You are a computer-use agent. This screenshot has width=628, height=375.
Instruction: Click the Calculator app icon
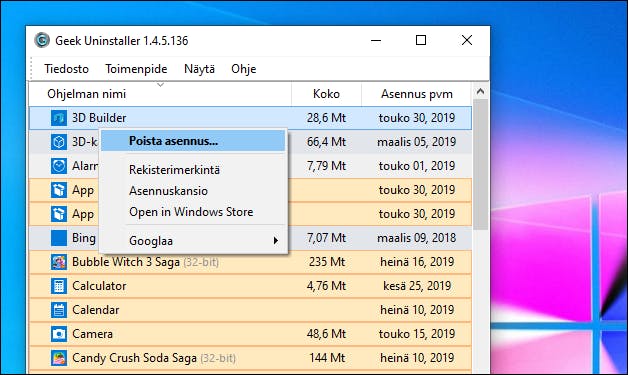pyautogui.click(x=59, y=286)
